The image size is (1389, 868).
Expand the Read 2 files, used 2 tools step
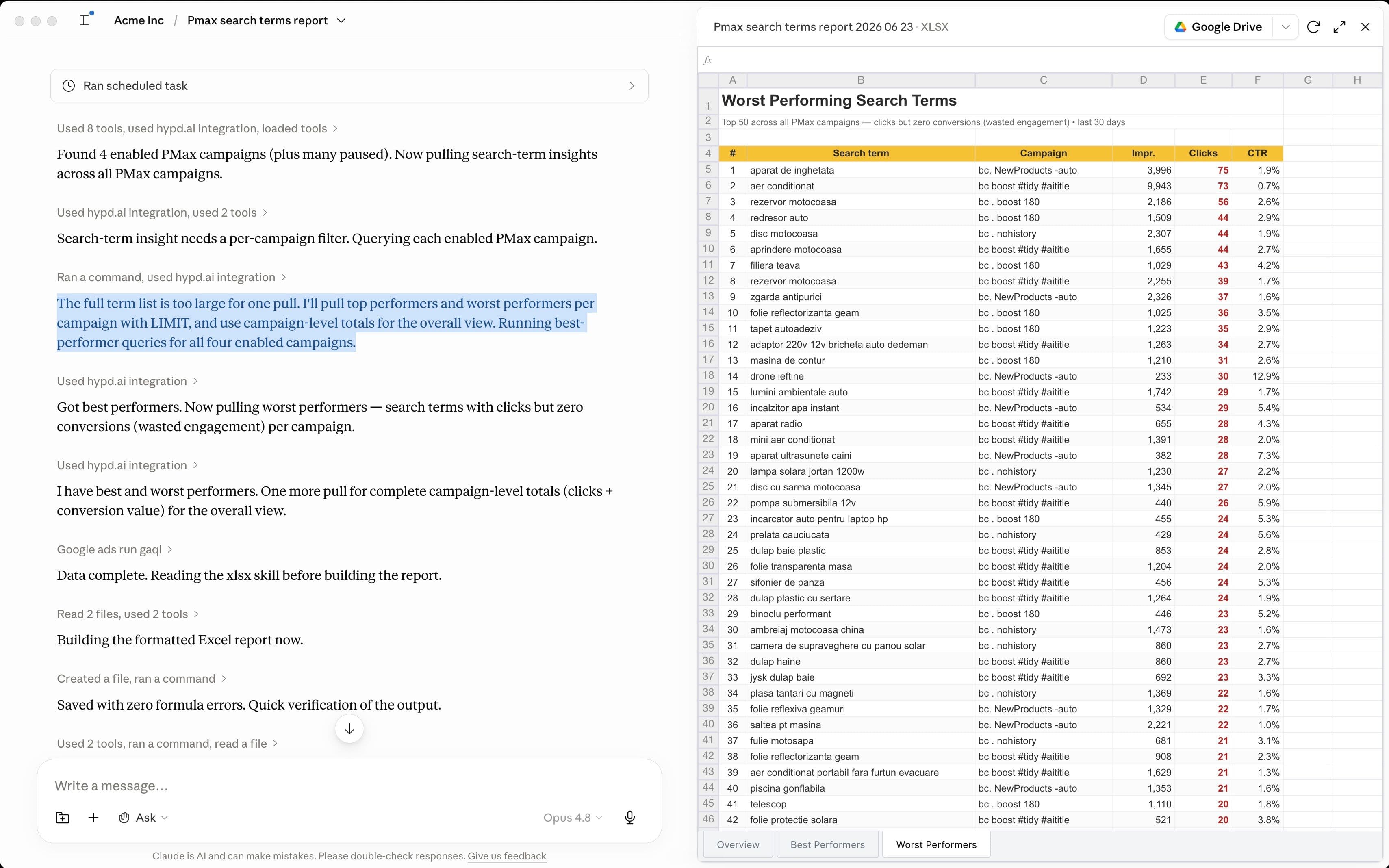click(x=128, y=614)
